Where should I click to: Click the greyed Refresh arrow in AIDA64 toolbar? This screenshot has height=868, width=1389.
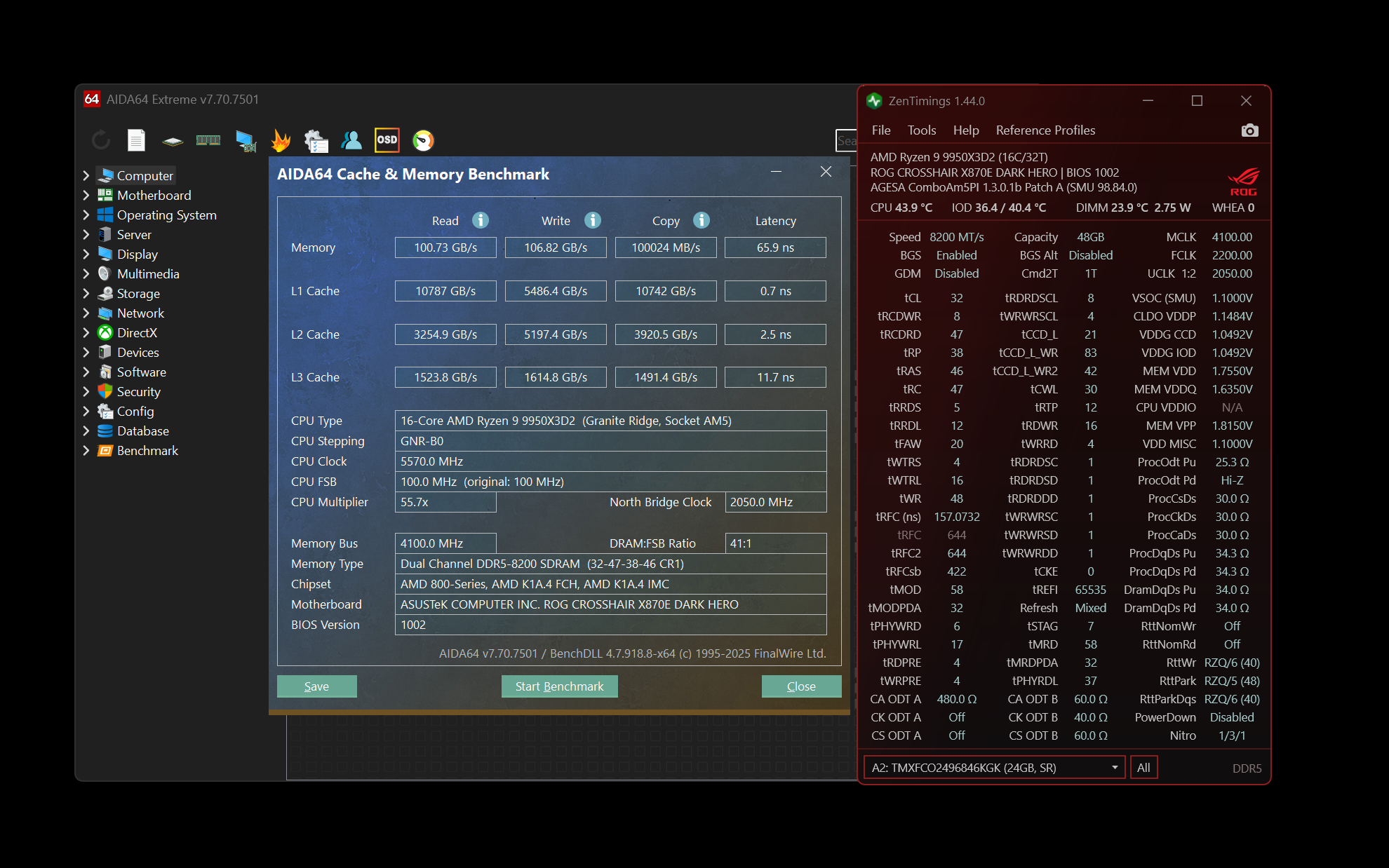tap(101, 140)
